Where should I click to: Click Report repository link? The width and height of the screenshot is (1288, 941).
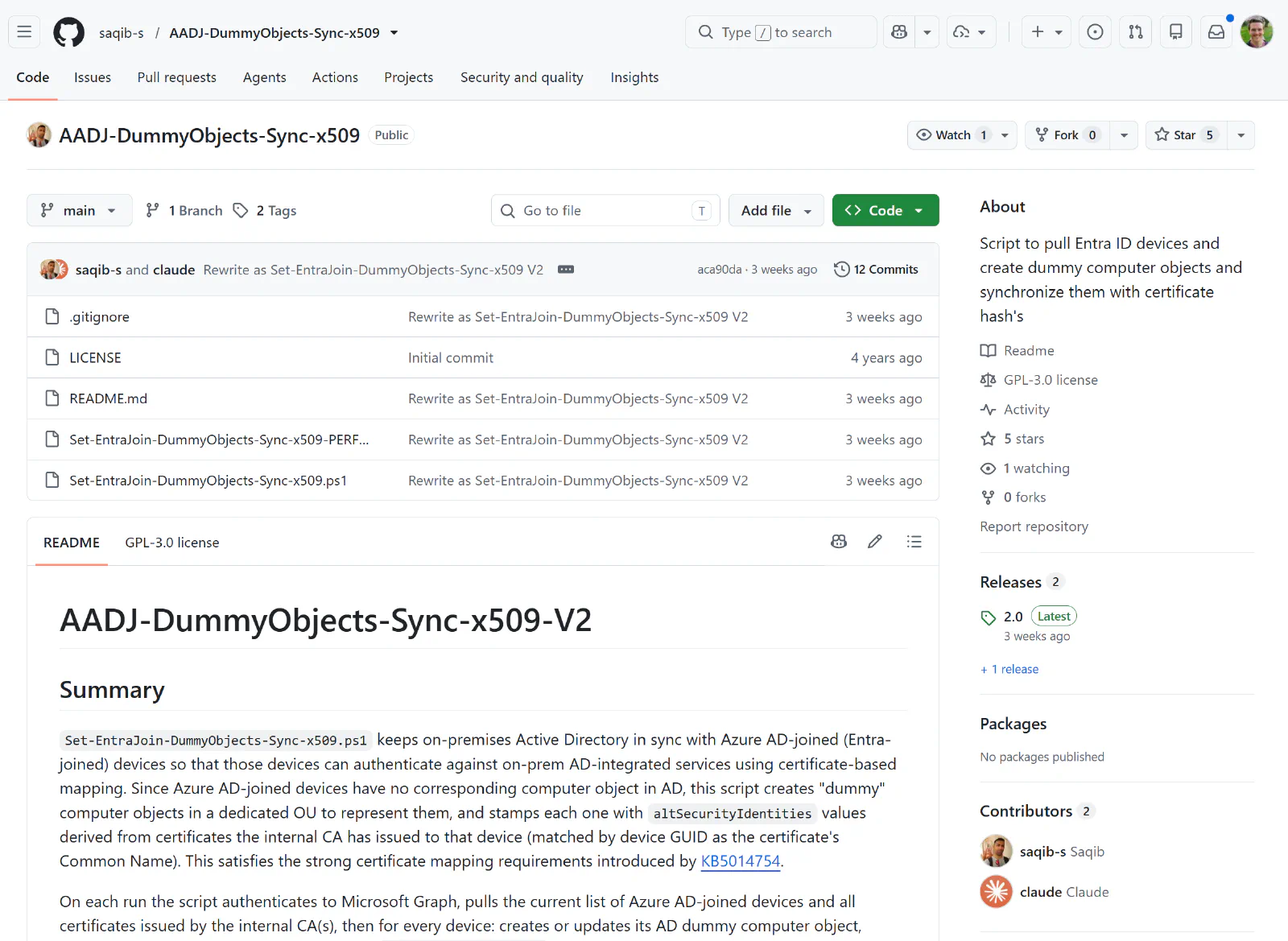[x=1034, y=526]
